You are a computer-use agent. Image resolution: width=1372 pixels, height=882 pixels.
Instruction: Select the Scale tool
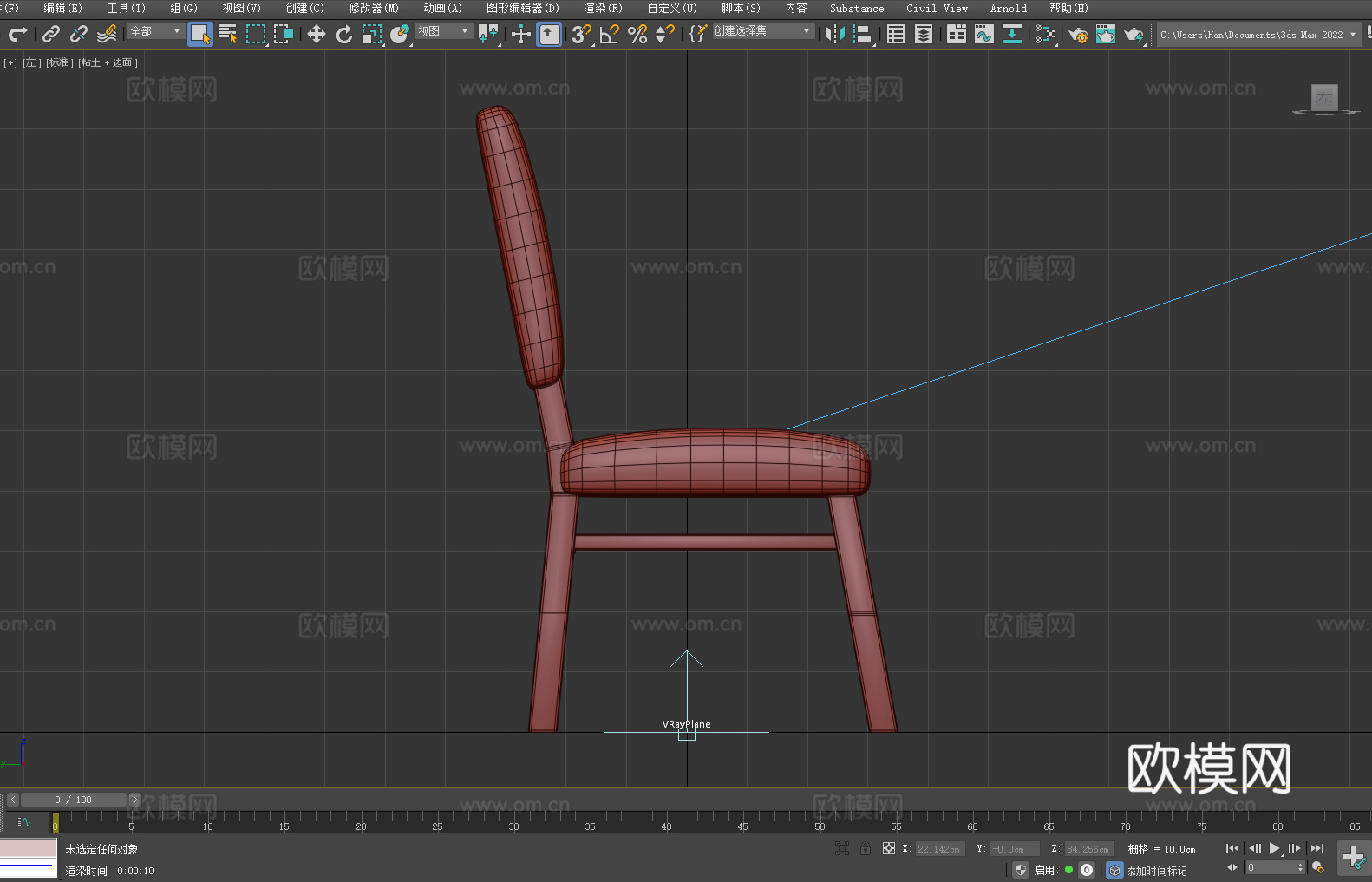point(372,34)
